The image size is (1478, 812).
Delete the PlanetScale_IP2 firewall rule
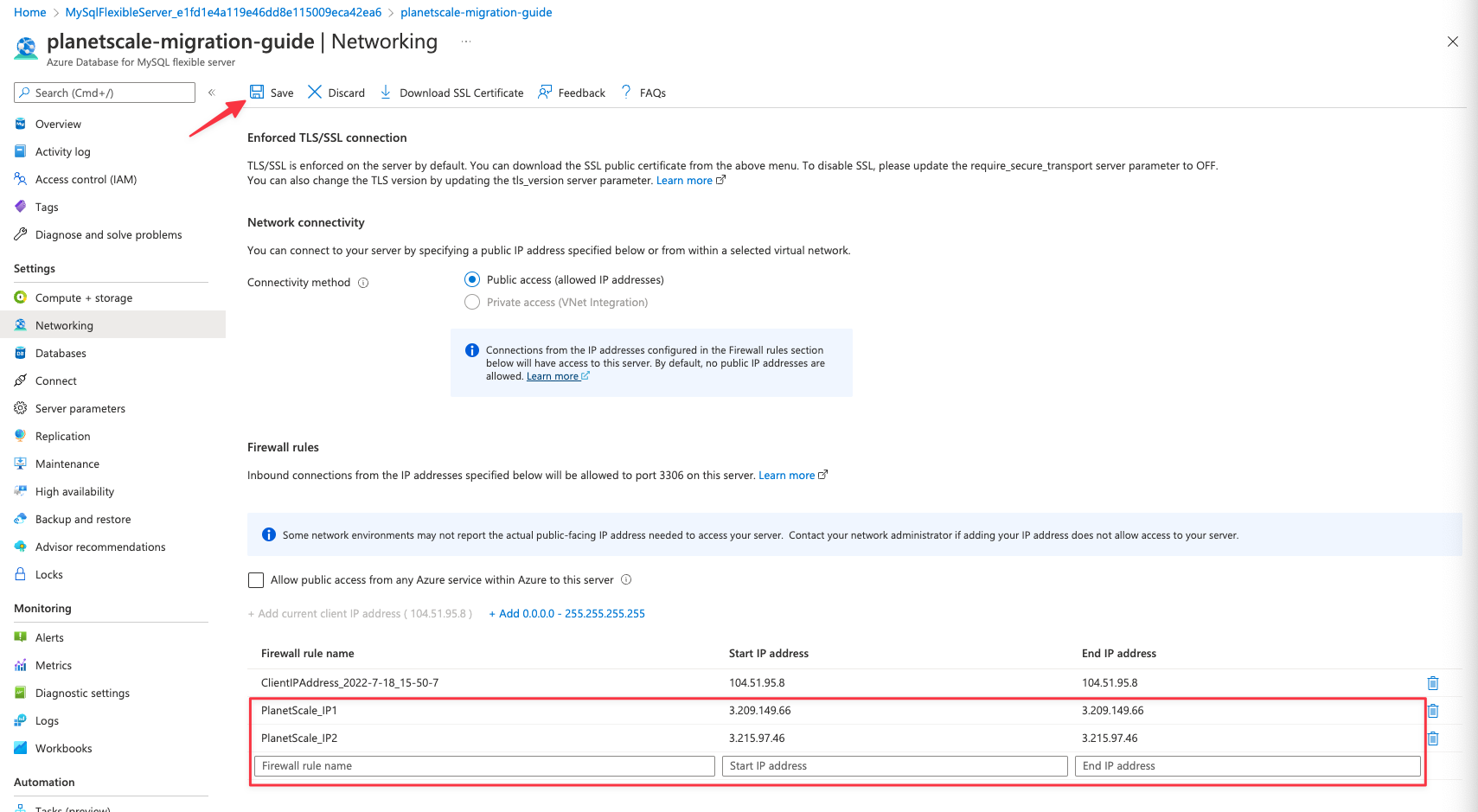coord(1433,738)
